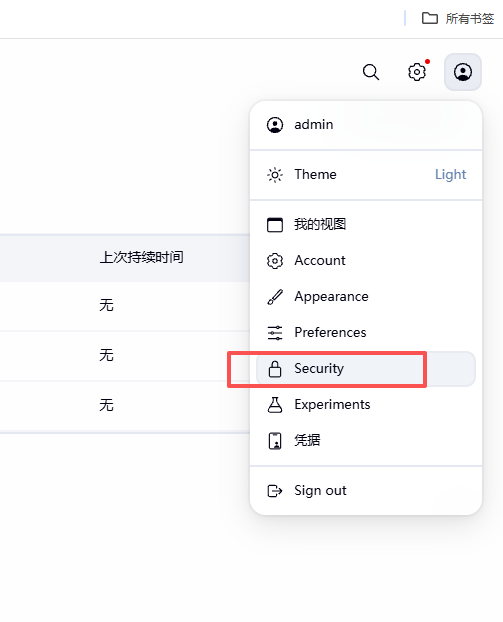Open the 凭据 credentials menu entry
The width and height of the screenshot is (503, 622).
click(366, 440)
